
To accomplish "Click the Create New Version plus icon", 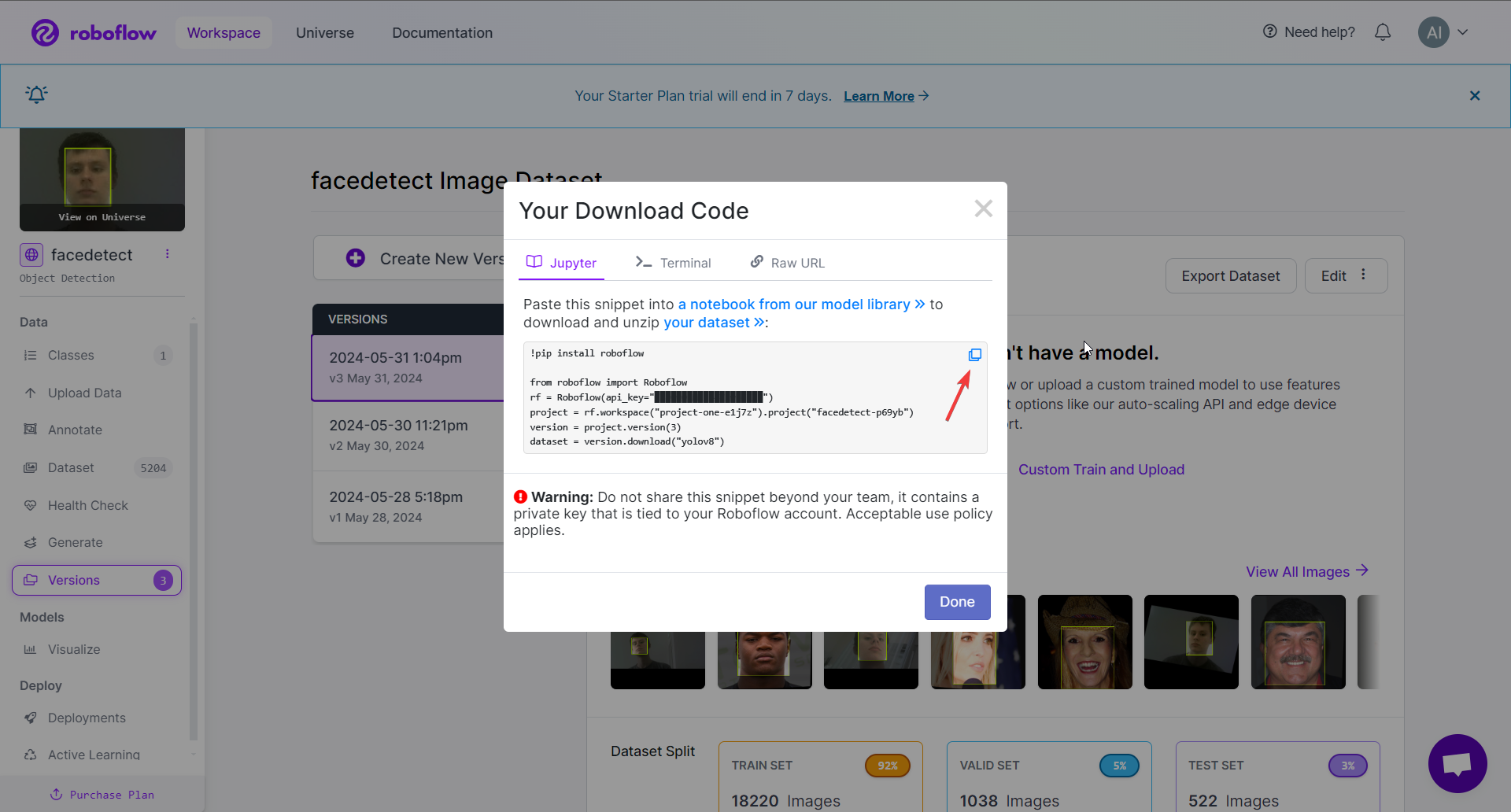I will (x=356, y=258).
